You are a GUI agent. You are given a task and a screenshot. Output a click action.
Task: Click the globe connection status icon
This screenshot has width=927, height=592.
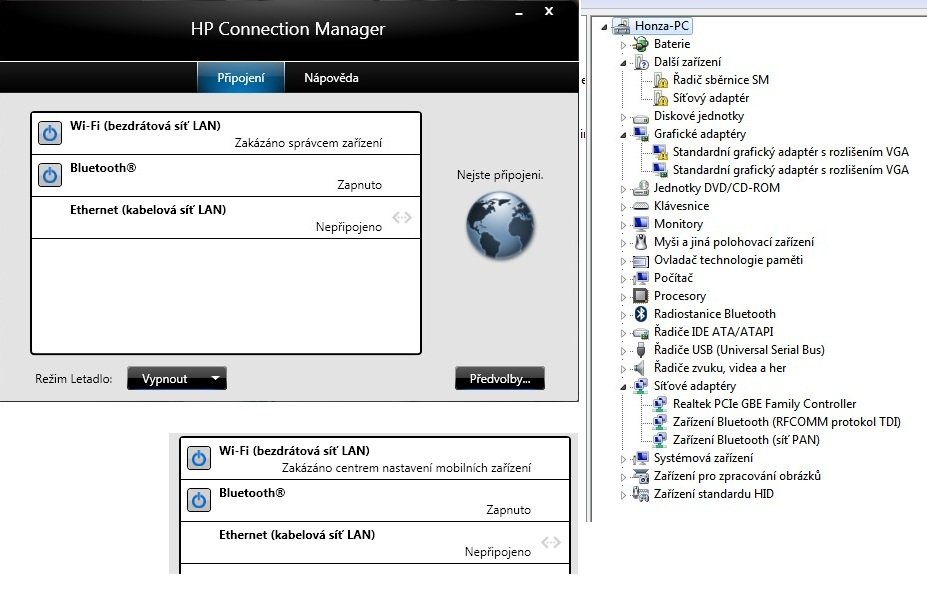pyautogui.click(x=500, y=227)
